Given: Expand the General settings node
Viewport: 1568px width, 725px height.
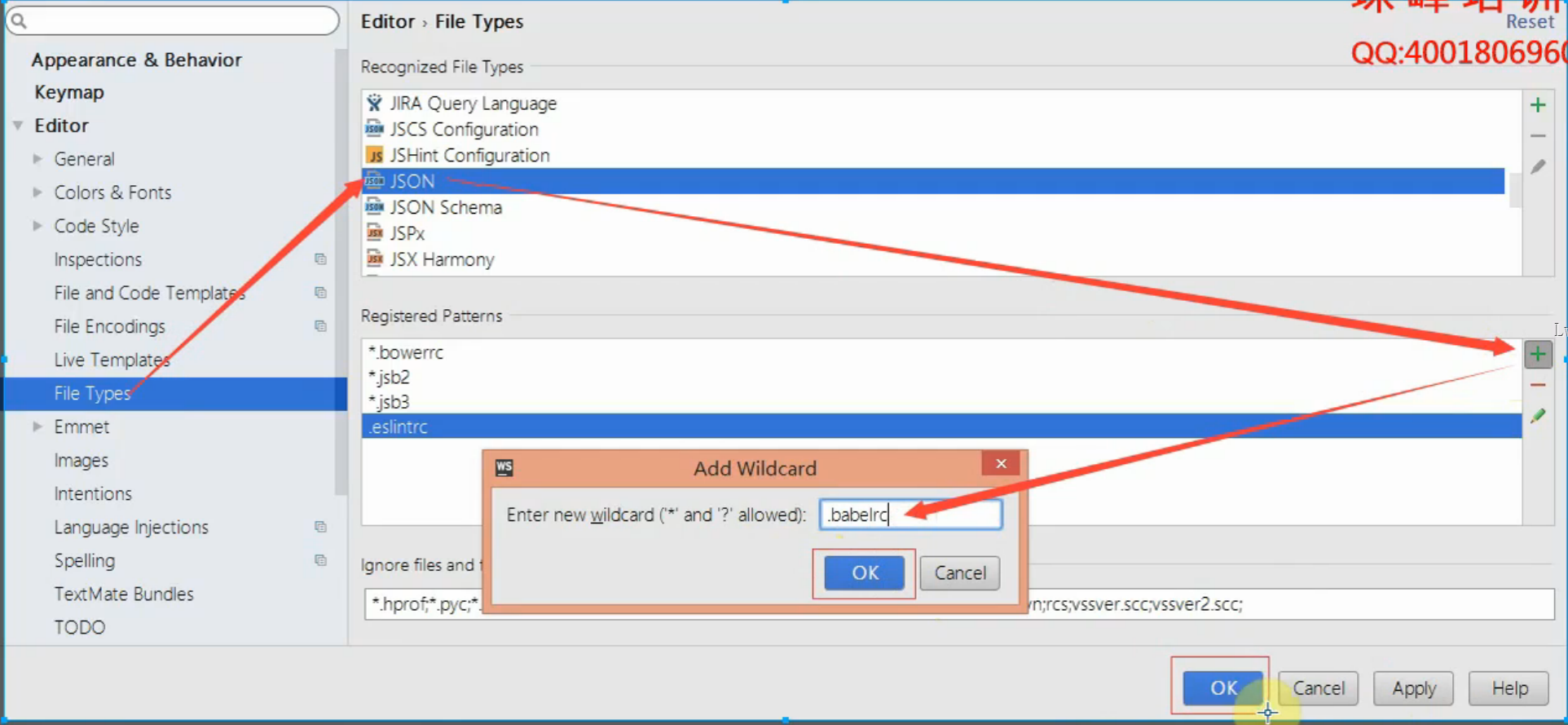Looking at the screenshot, I should [37, 159].
